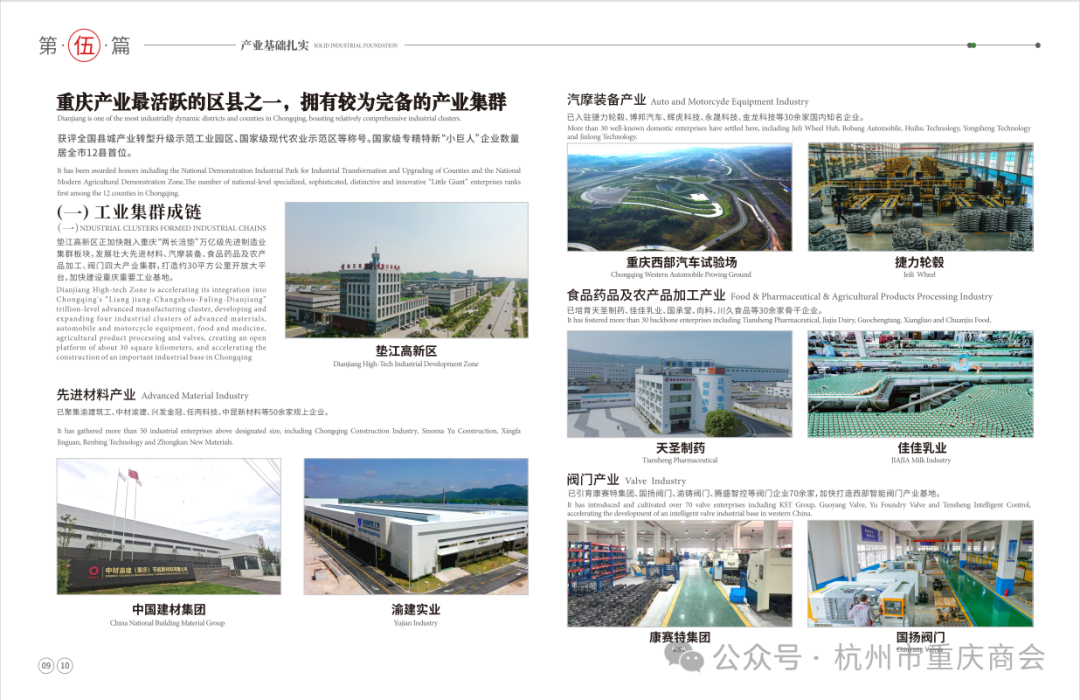Screen dimensions: 1080x700
Task: Click the text Advanced Material Industry
Action: coord(195,395)
